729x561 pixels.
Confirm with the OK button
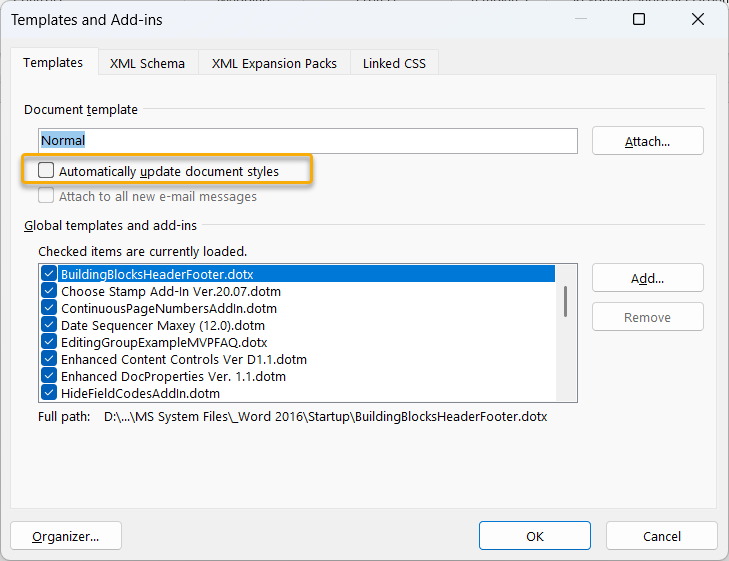point(535,536)
